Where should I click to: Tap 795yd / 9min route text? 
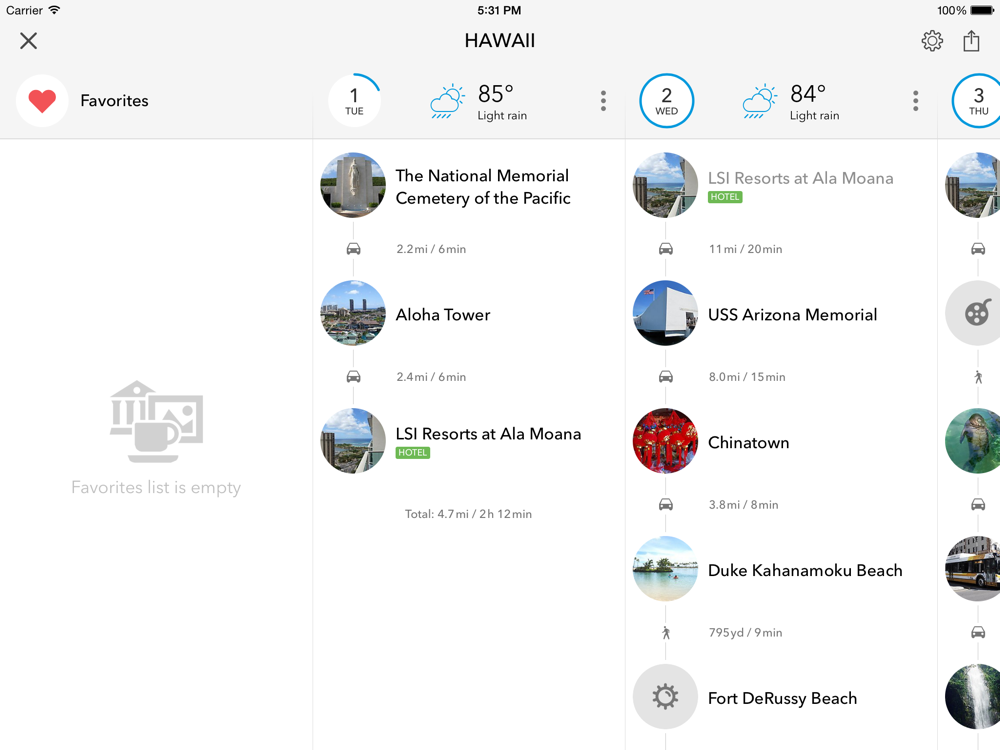pos(746,633)
